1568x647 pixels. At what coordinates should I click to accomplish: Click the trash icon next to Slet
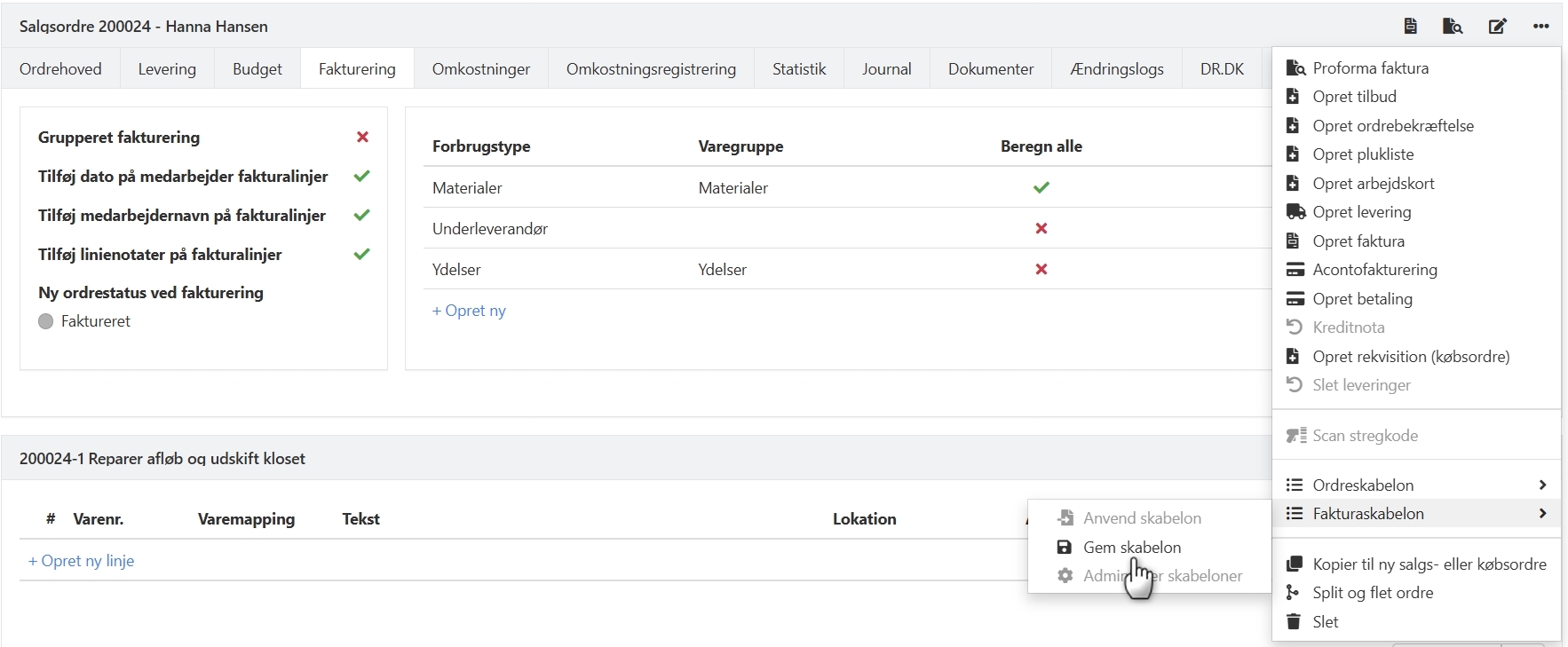(x=1295, y=622)
